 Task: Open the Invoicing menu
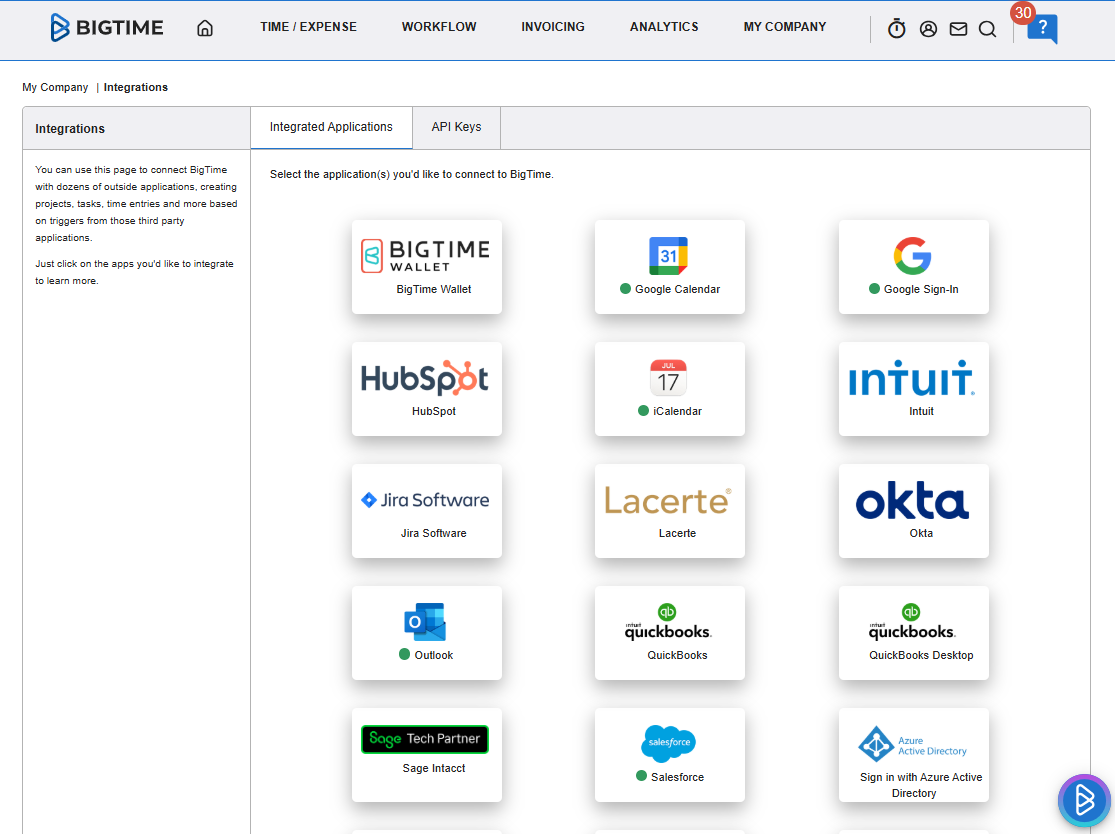[x=553, y=27]
